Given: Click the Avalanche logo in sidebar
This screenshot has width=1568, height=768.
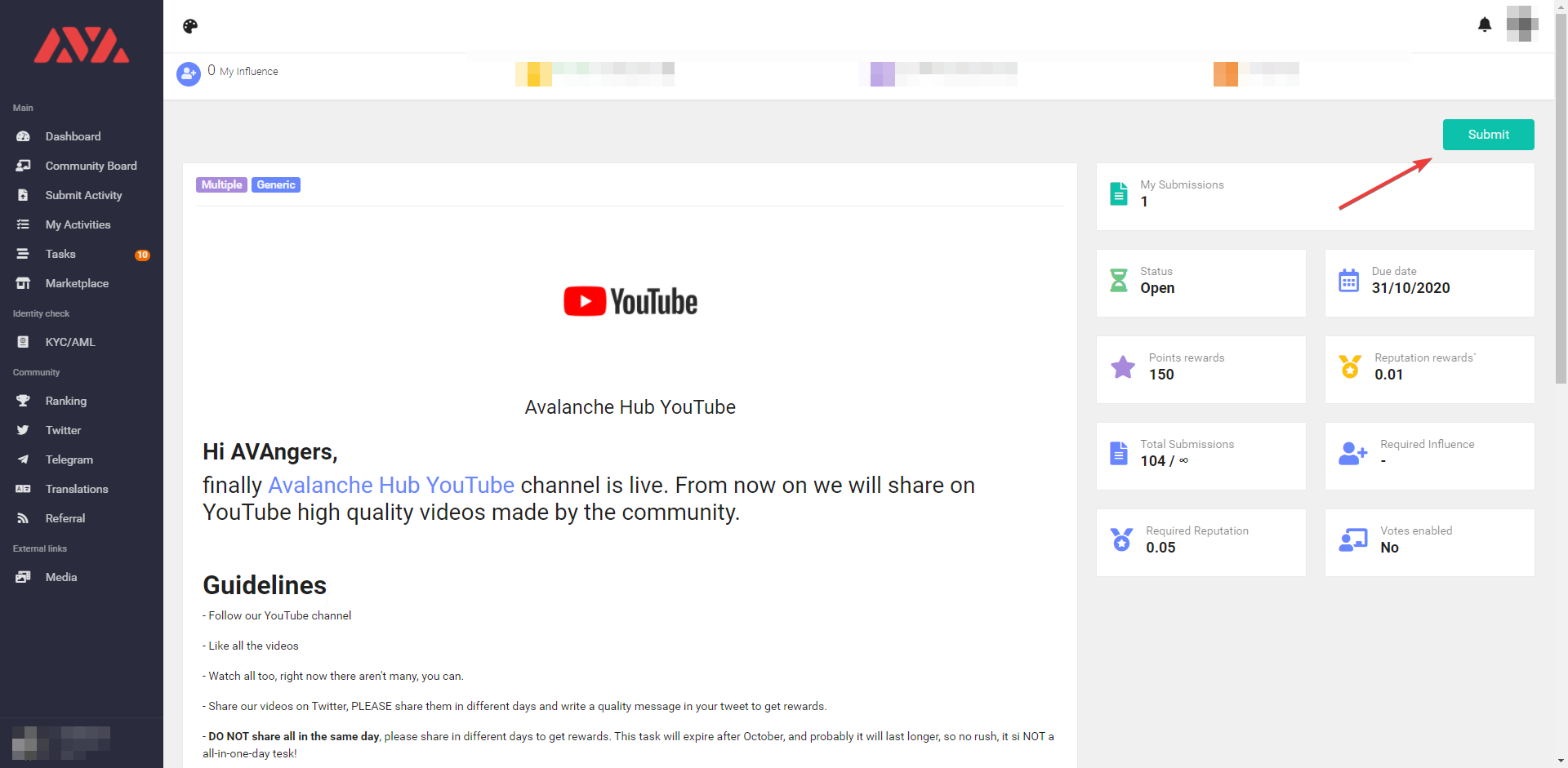Looking at the screenshot, I should [82, 46].
